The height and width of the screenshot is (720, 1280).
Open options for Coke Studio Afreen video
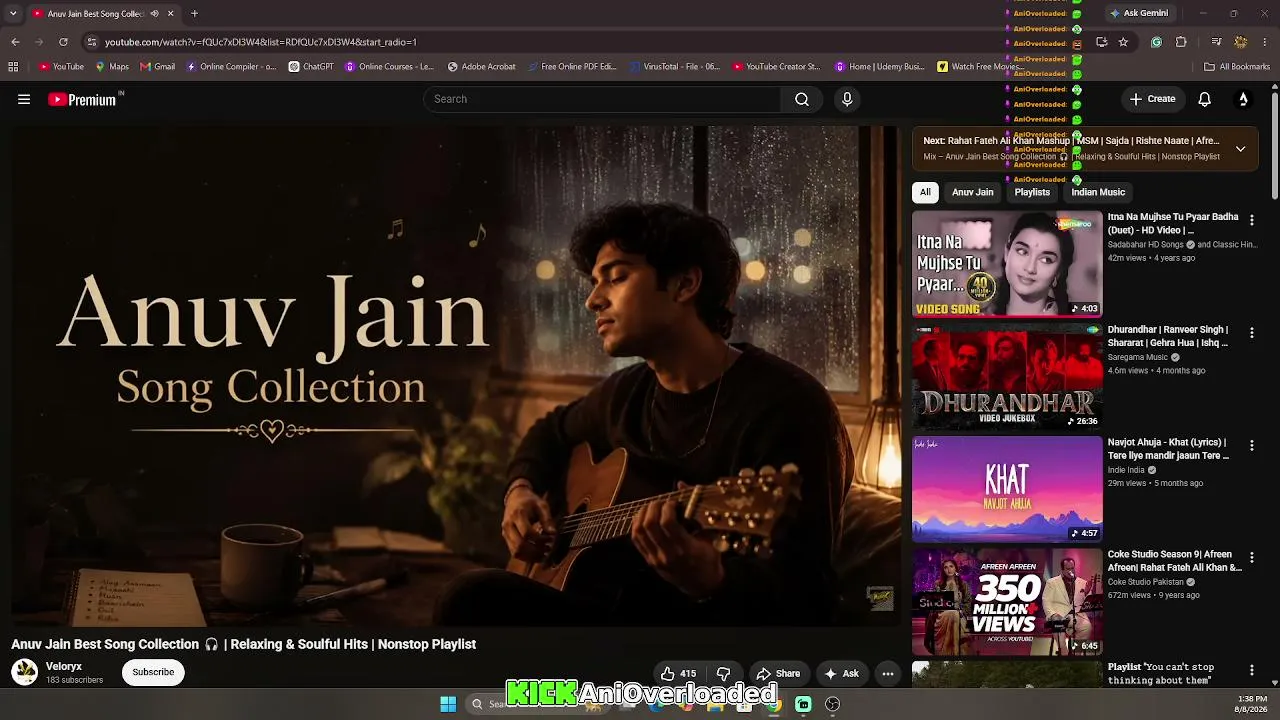coord(1251,558)
